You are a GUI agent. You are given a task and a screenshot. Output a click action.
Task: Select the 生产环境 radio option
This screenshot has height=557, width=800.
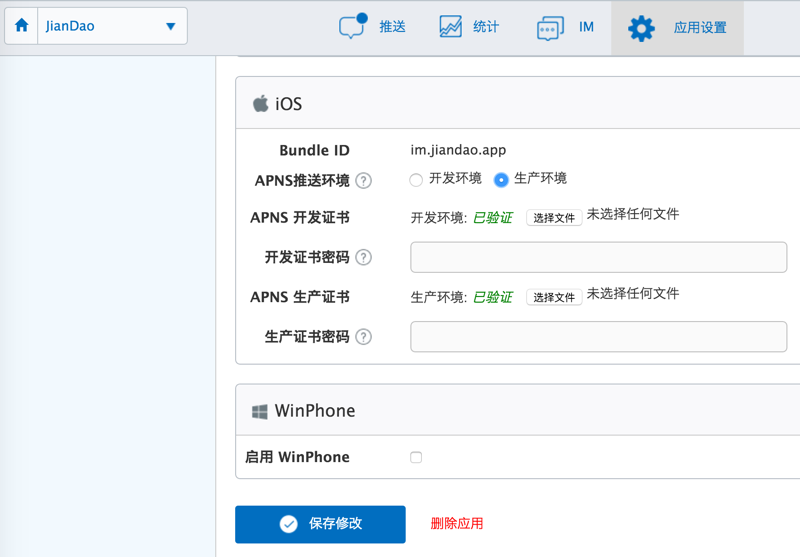[501, 180]
